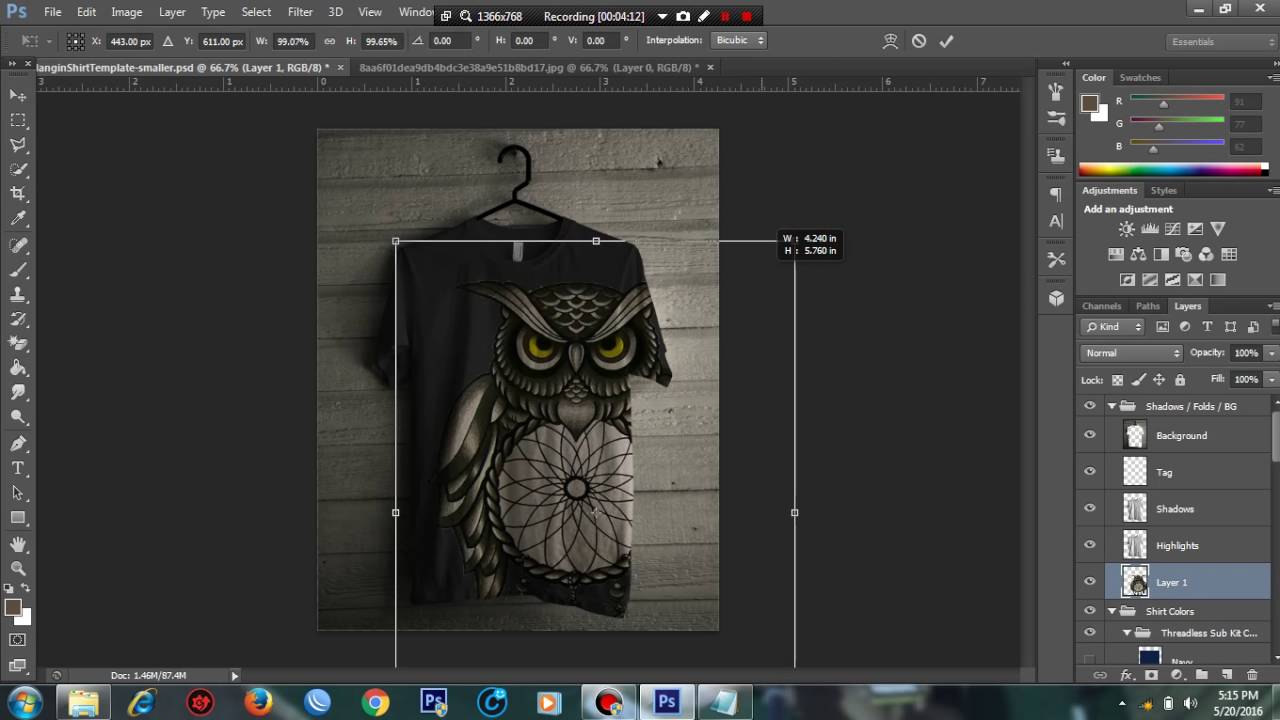Switch to warp mode in options bar
Viewport: 1280px width, 720px height.
pyautogui.click(x=890, y=41)
